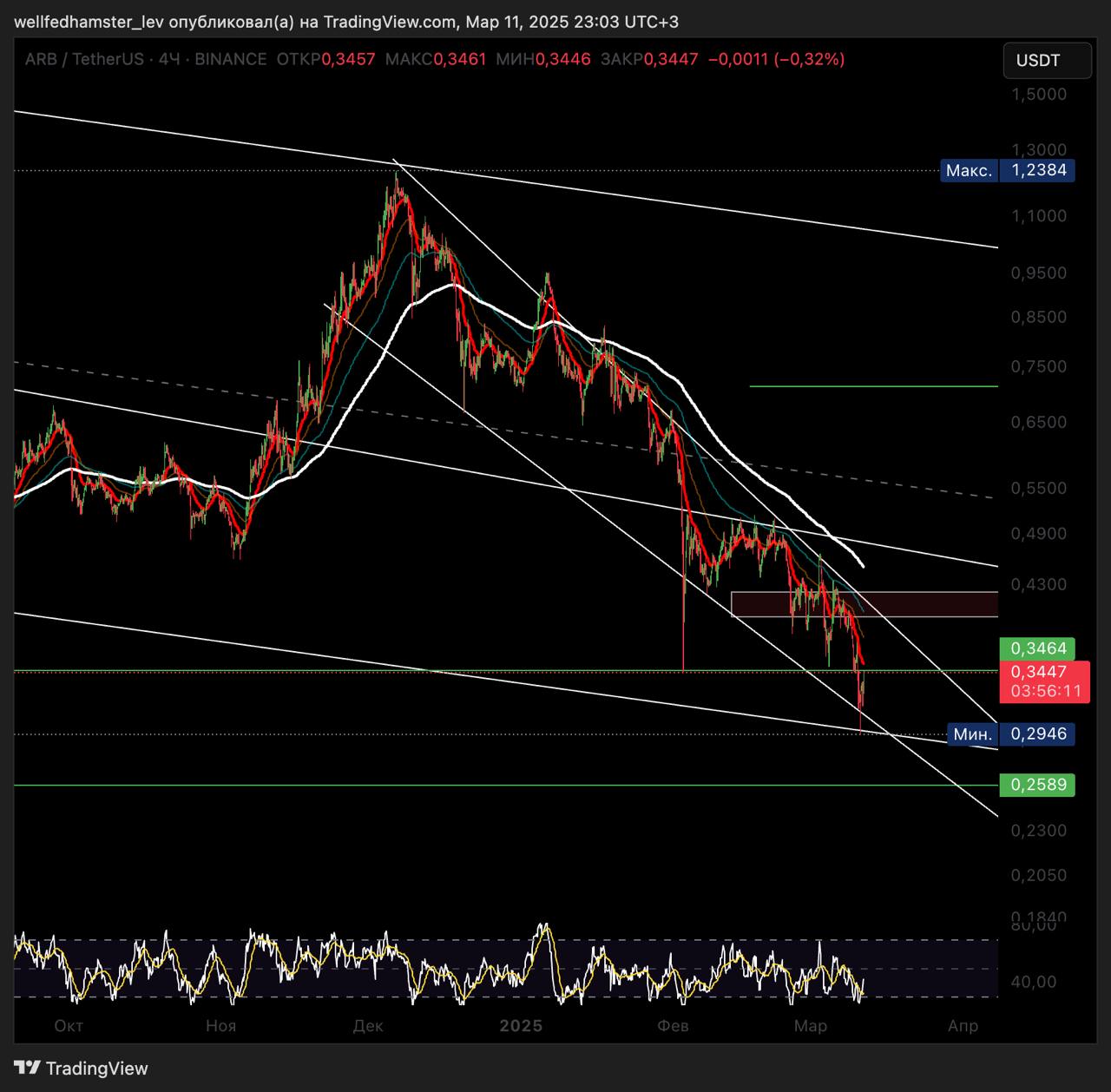This screenshot has width=1111, height=1092.
Task: Click the low value 0,3446
Action: click(x=564, y=59)
